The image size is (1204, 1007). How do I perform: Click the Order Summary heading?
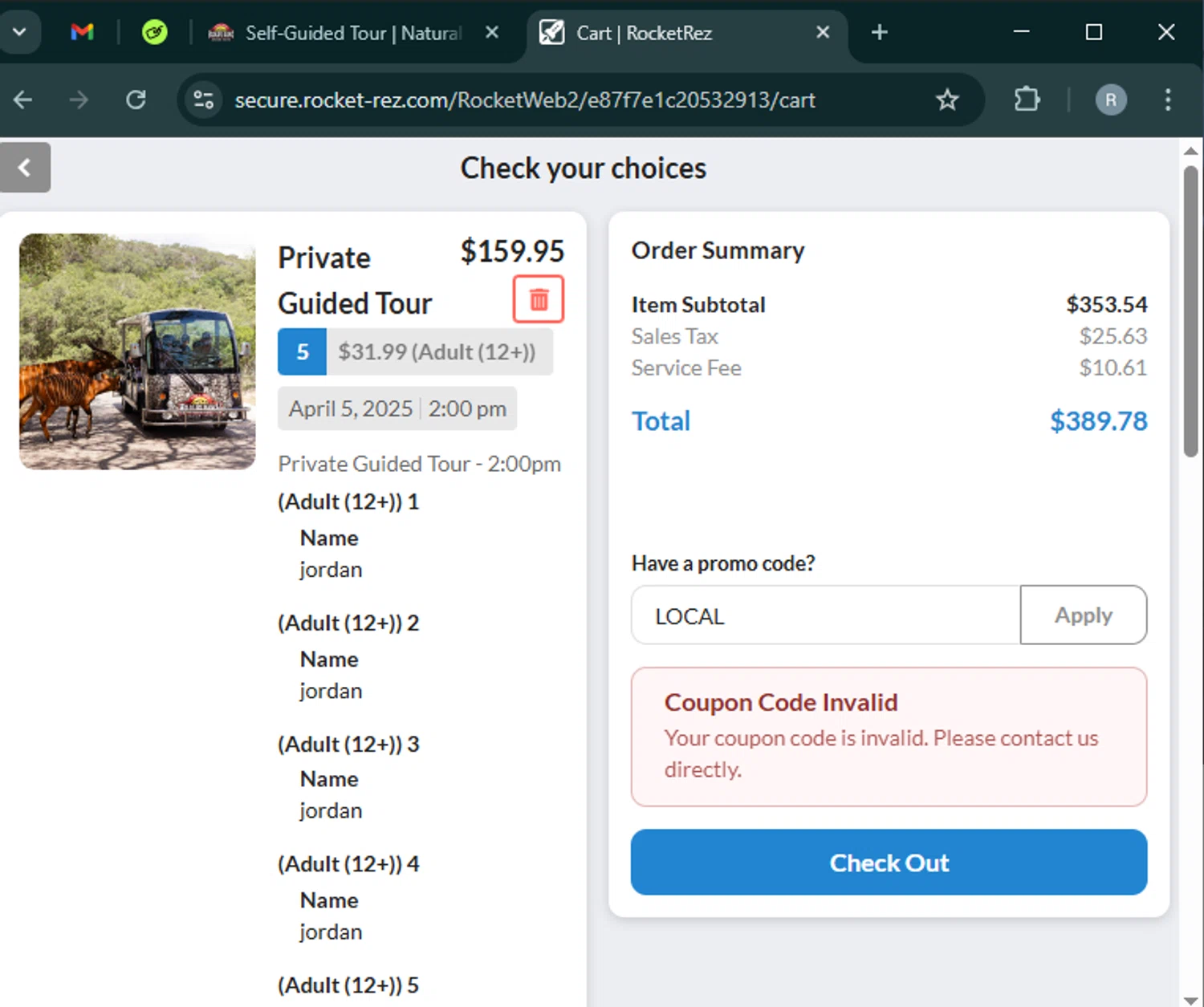pyautogui.click(x=718, y=250)
